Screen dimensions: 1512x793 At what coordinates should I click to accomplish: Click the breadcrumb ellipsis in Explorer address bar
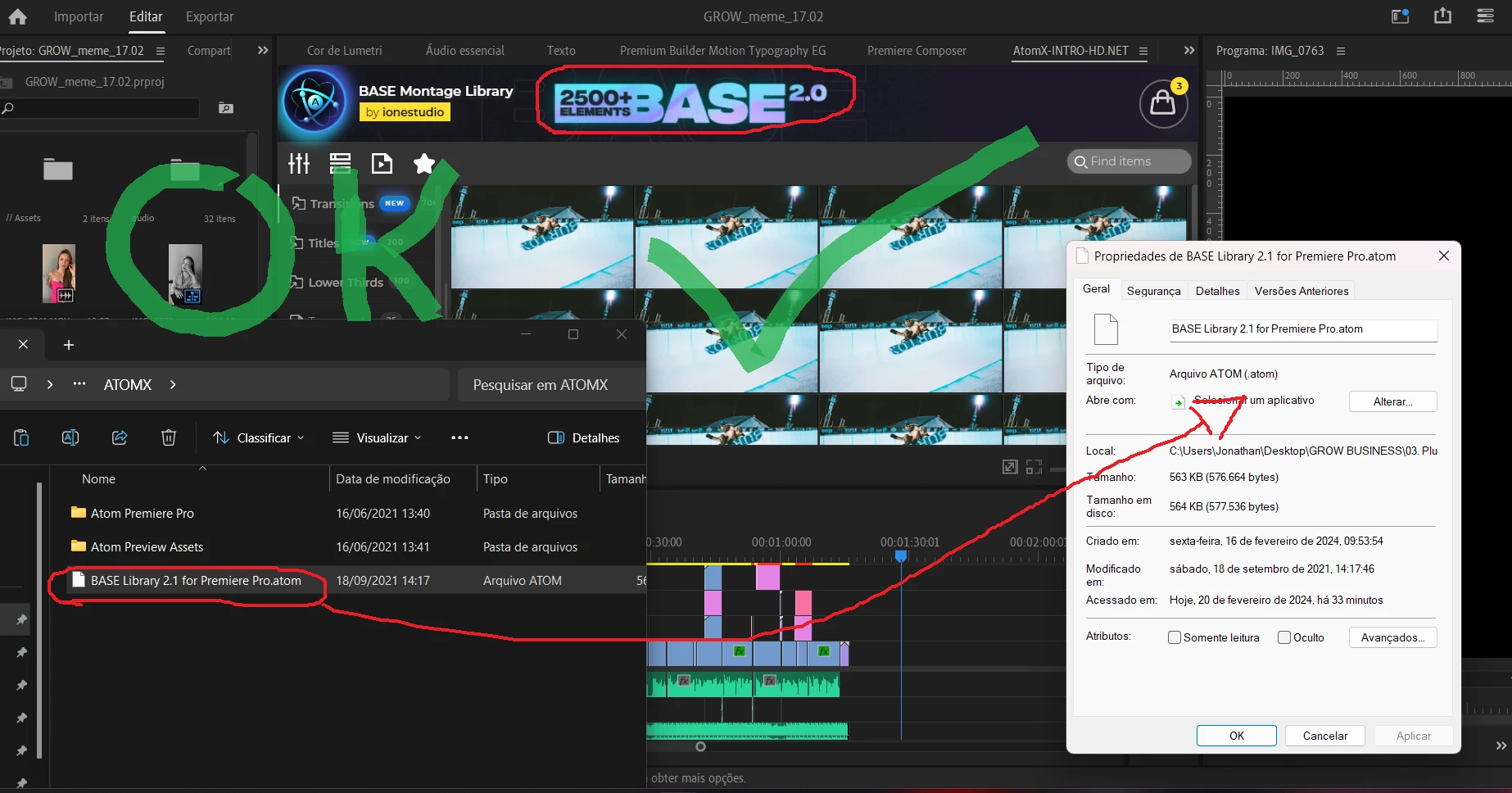point(79,384)
